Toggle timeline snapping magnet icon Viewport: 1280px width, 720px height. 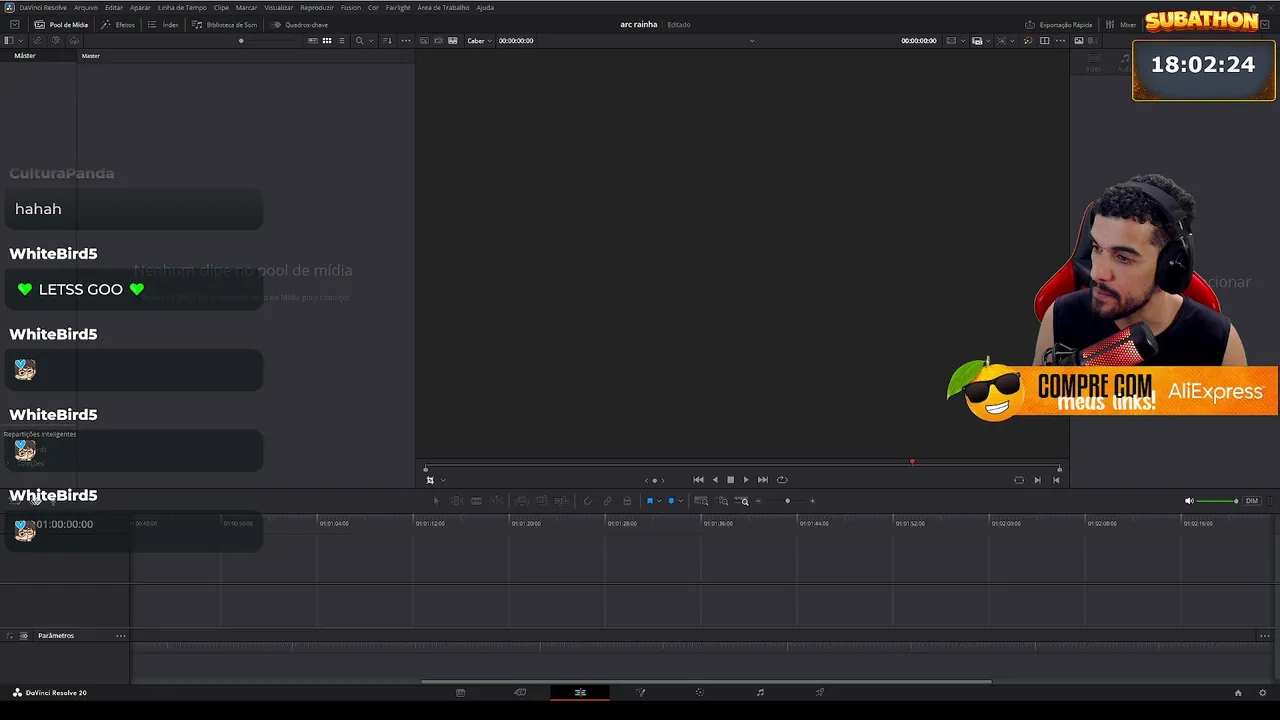[587, 501]
